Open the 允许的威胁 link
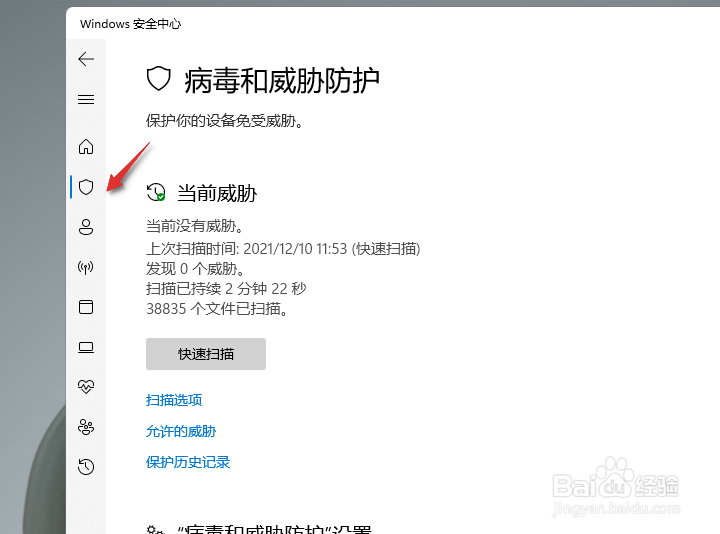Screen dimensions: 720x534 (x=181, y=431)
